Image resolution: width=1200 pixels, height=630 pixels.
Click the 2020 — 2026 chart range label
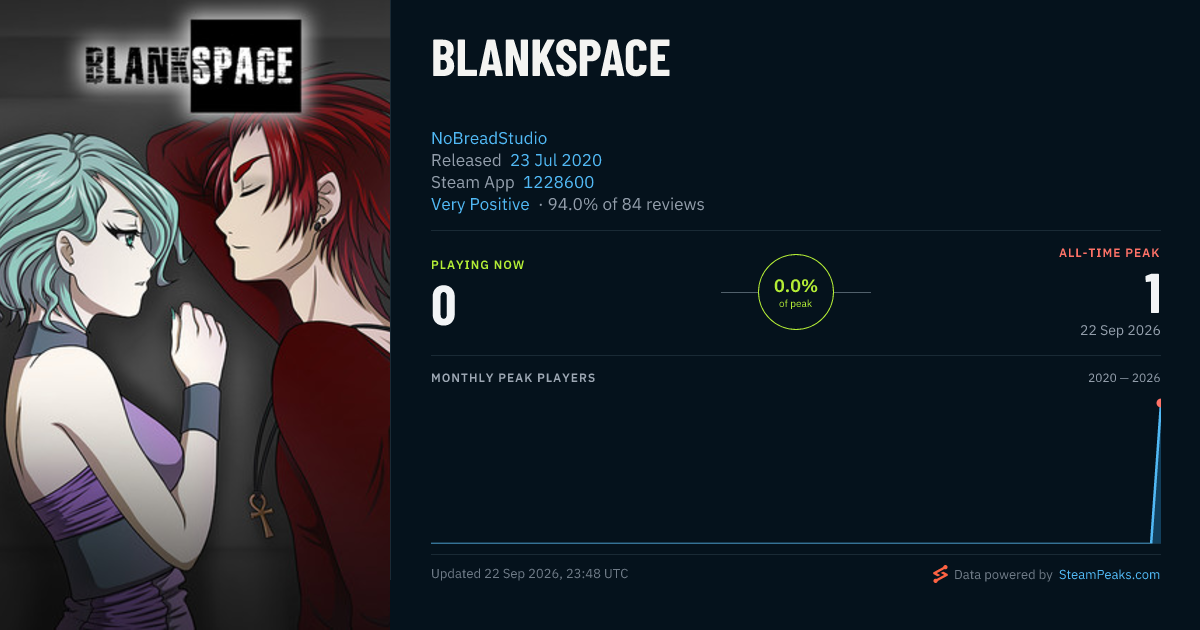click(x=1124, y=378)
